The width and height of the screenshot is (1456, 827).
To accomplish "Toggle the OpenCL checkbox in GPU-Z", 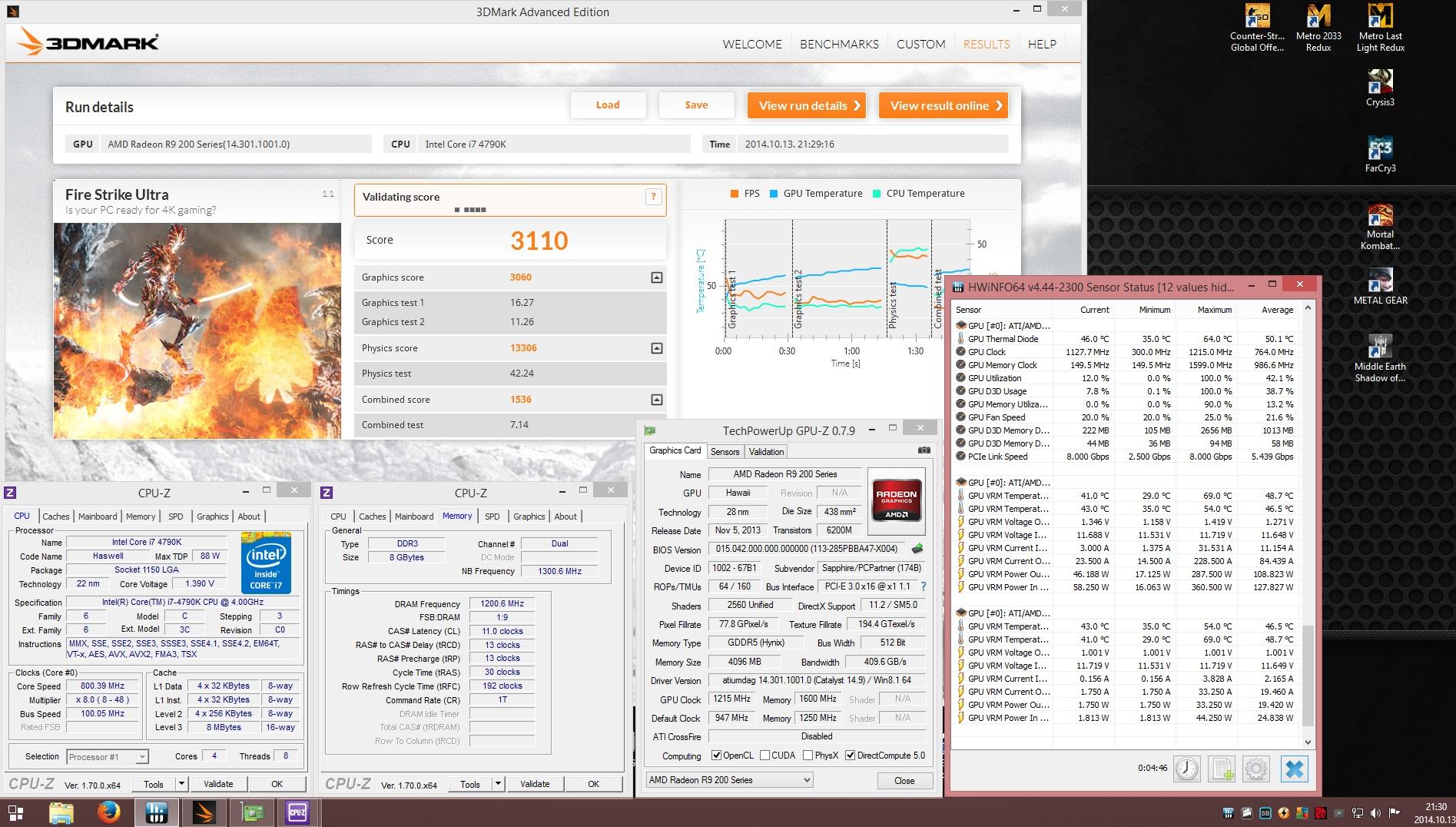I will tap(716, 756).
